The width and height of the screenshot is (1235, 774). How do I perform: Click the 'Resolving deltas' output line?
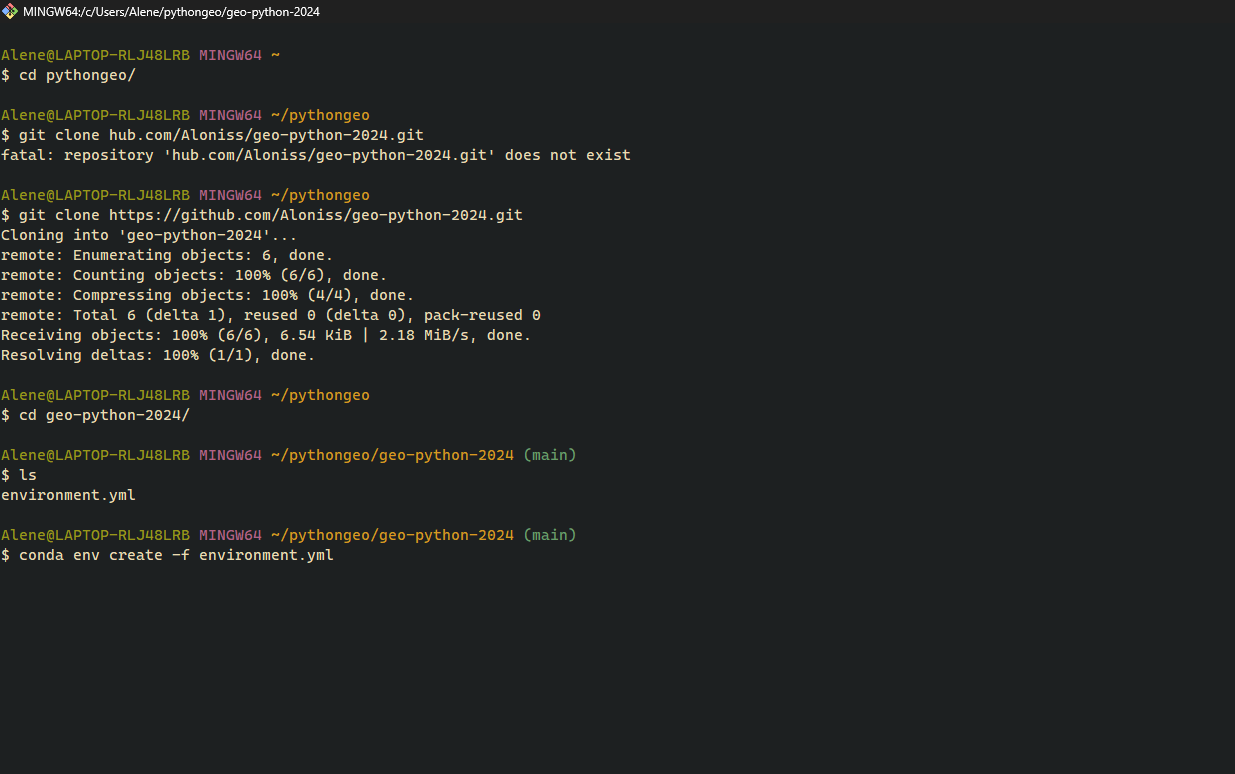click(157, 355)
